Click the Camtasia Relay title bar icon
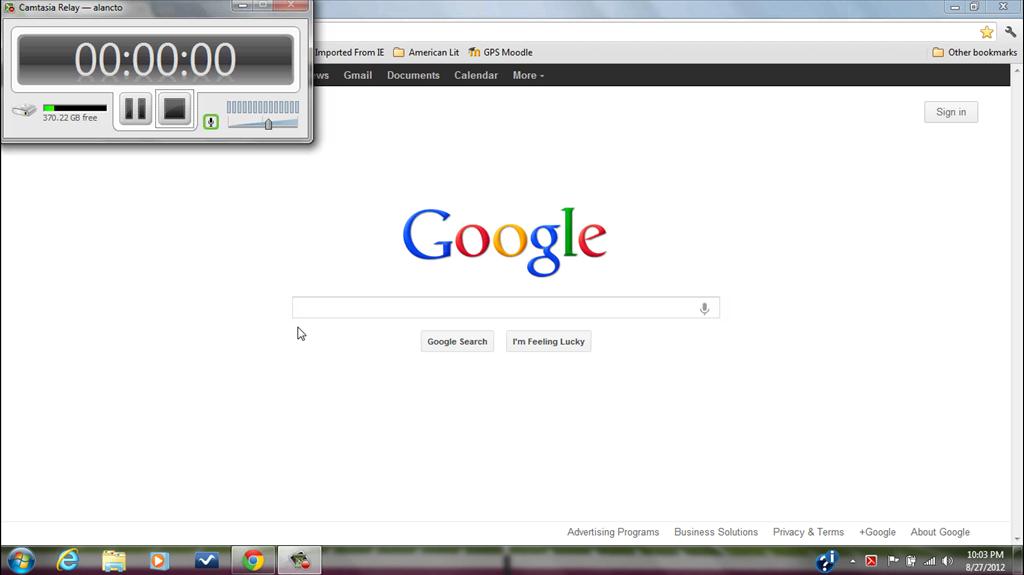Viewport: 1024px width, 575px height. (x=10, y=8)
